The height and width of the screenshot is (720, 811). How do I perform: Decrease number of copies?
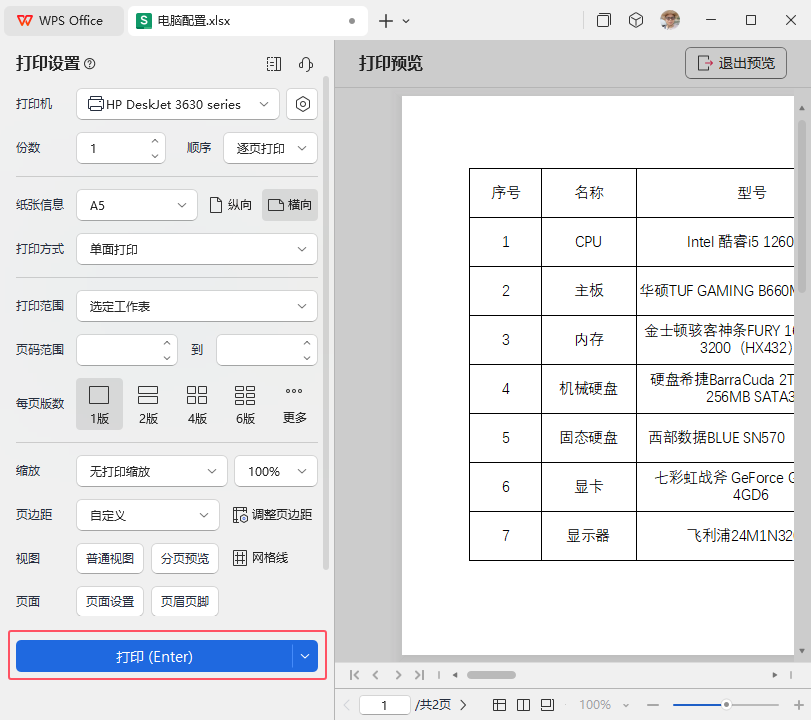(x=155, y=155)
